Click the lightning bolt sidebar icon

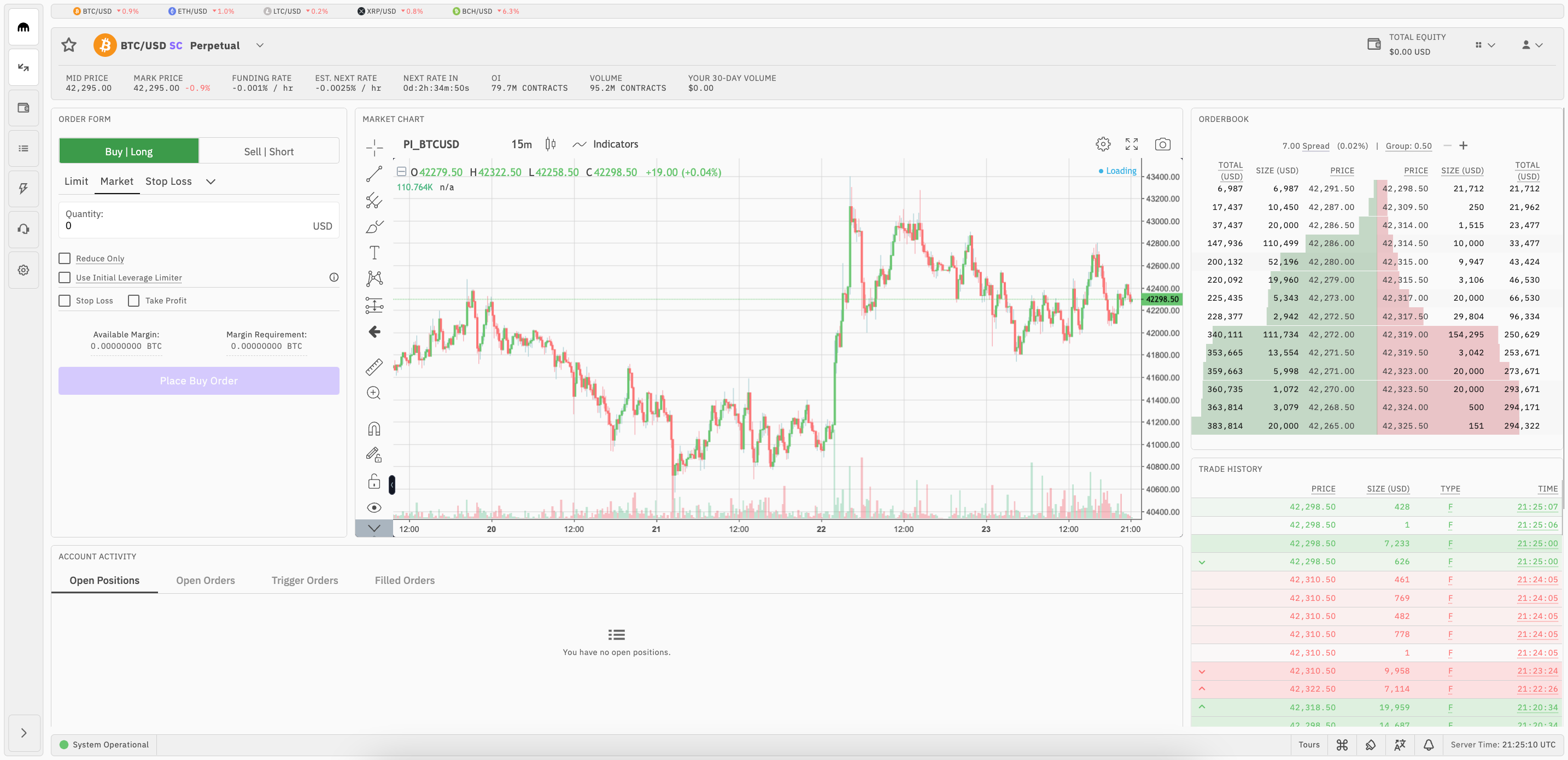pyautogui.click(x=23, y=189)
